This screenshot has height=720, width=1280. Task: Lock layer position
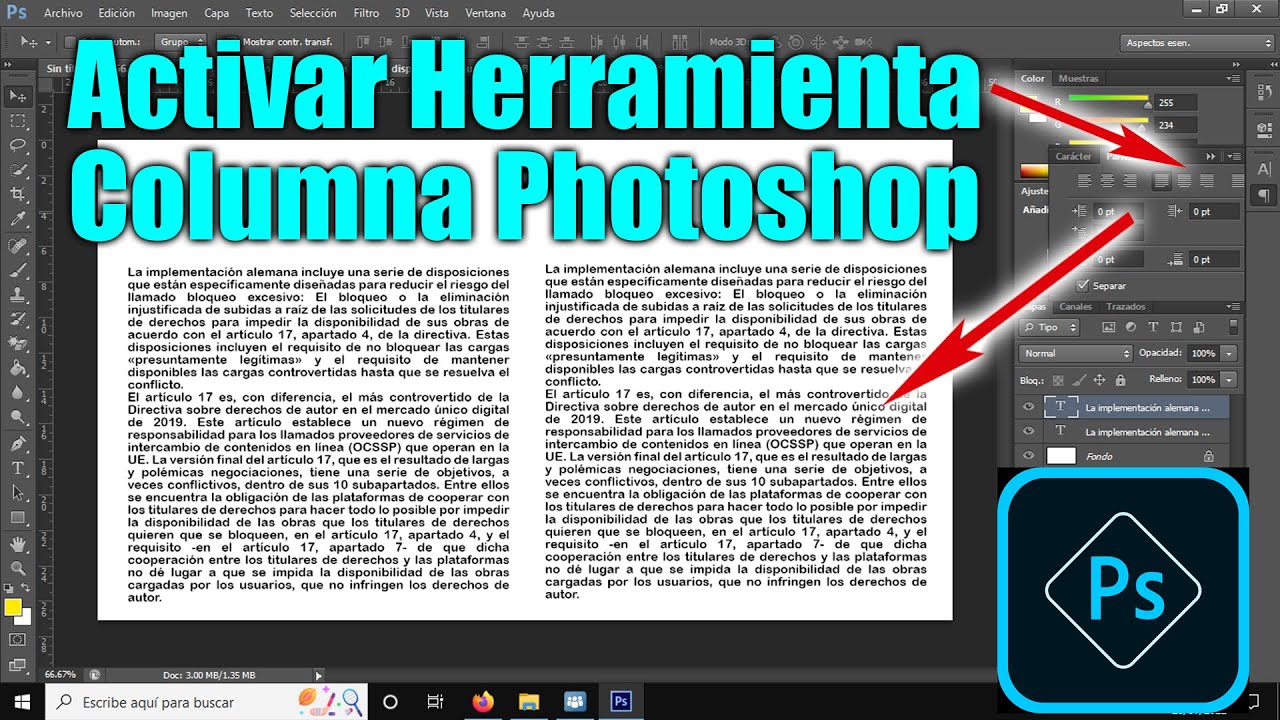(x=1099, y=380)
